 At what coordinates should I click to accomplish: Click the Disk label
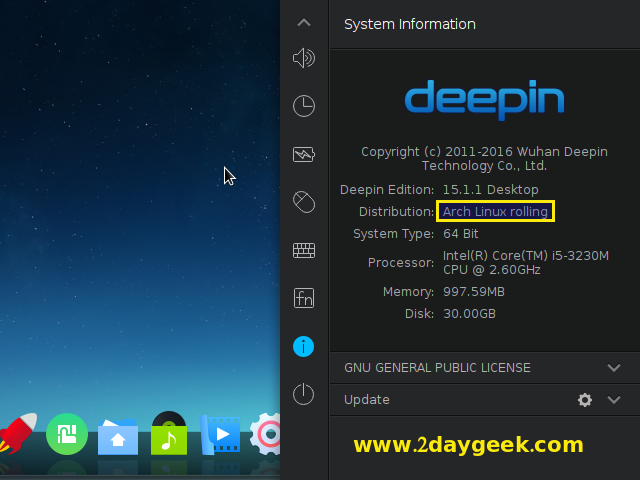[x=419, y=313]
